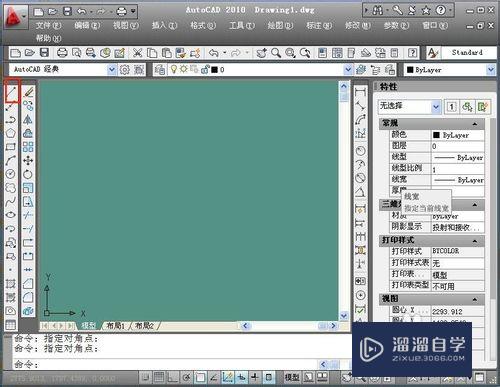Click the Quick Select button in properties panel
This screenshot has height=387, width=500.
click(483, 107)
